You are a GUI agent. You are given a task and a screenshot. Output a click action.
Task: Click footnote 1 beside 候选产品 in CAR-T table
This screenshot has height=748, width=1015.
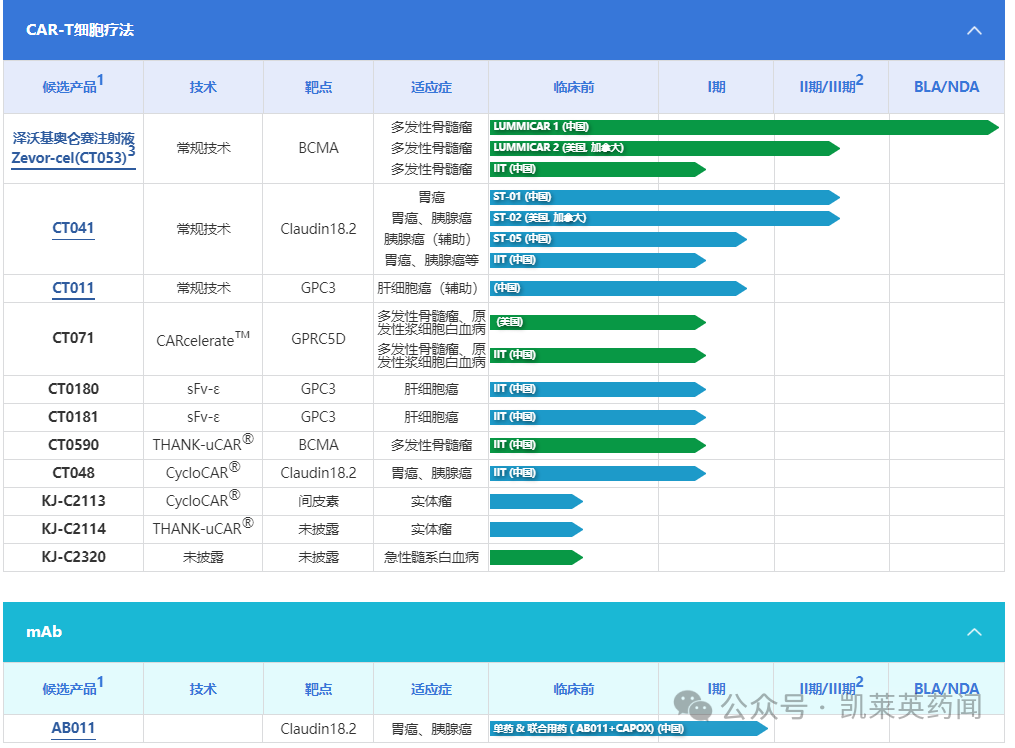(101, 80)
